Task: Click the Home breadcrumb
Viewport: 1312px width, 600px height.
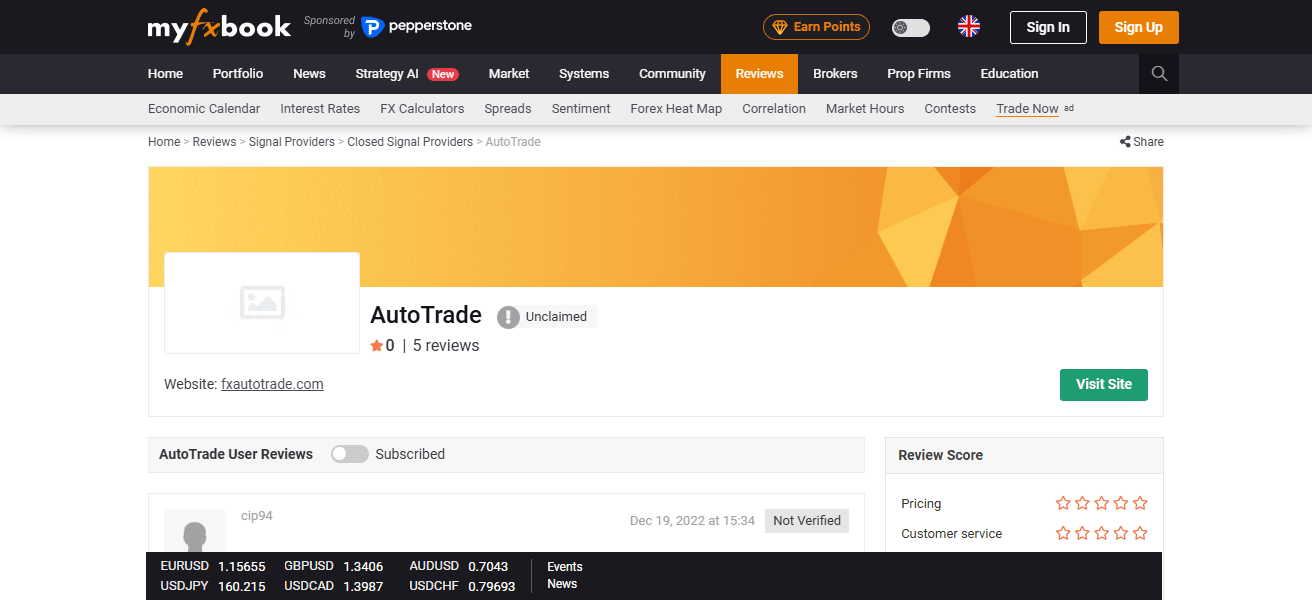Action: (164, 142)
